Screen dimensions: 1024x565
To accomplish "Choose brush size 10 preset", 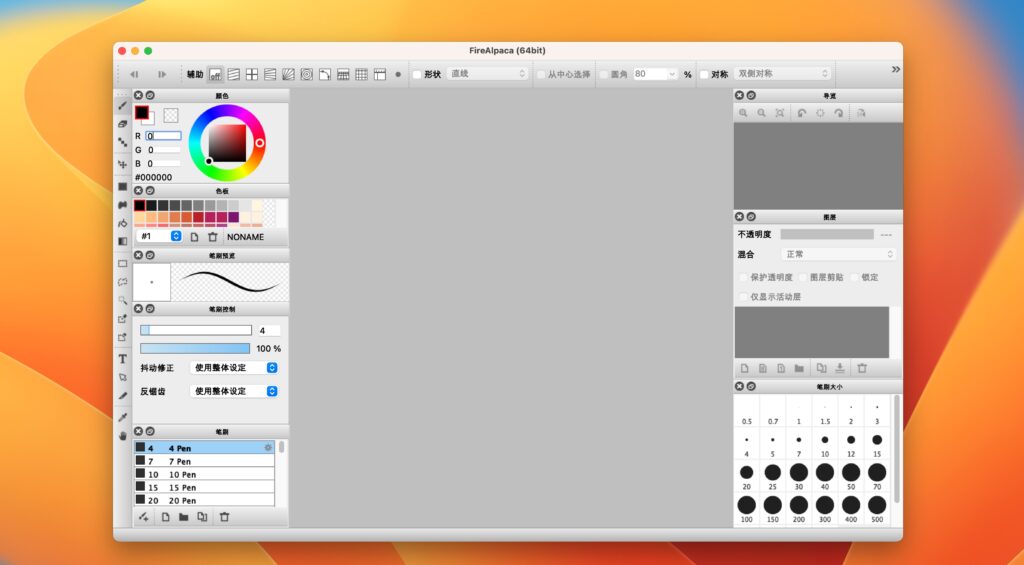I will [x=825, y=444].
